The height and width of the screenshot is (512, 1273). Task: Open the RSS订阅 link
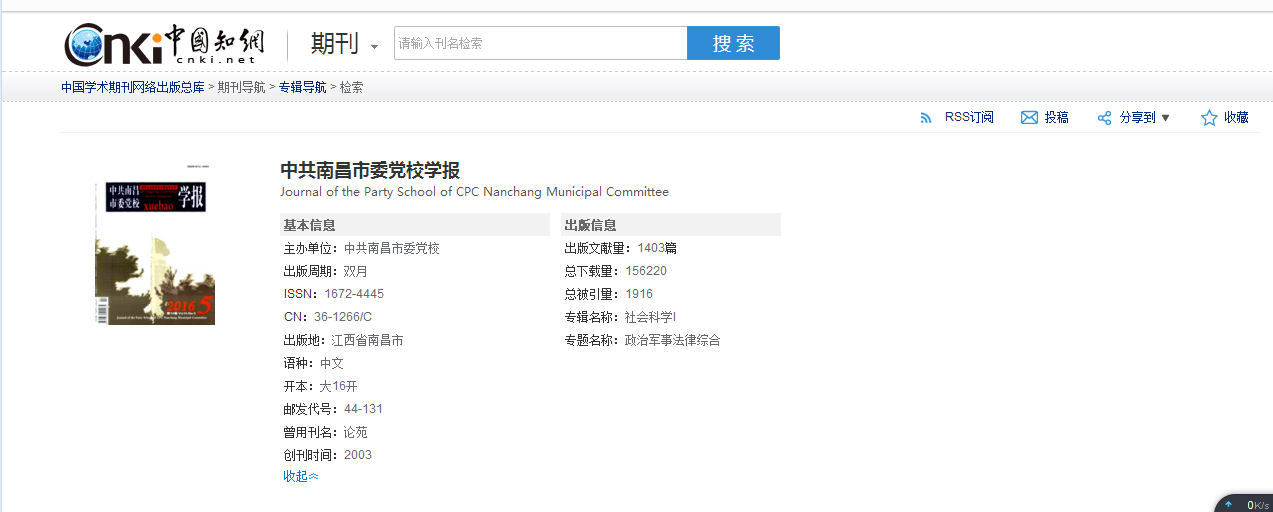point(969,117)
